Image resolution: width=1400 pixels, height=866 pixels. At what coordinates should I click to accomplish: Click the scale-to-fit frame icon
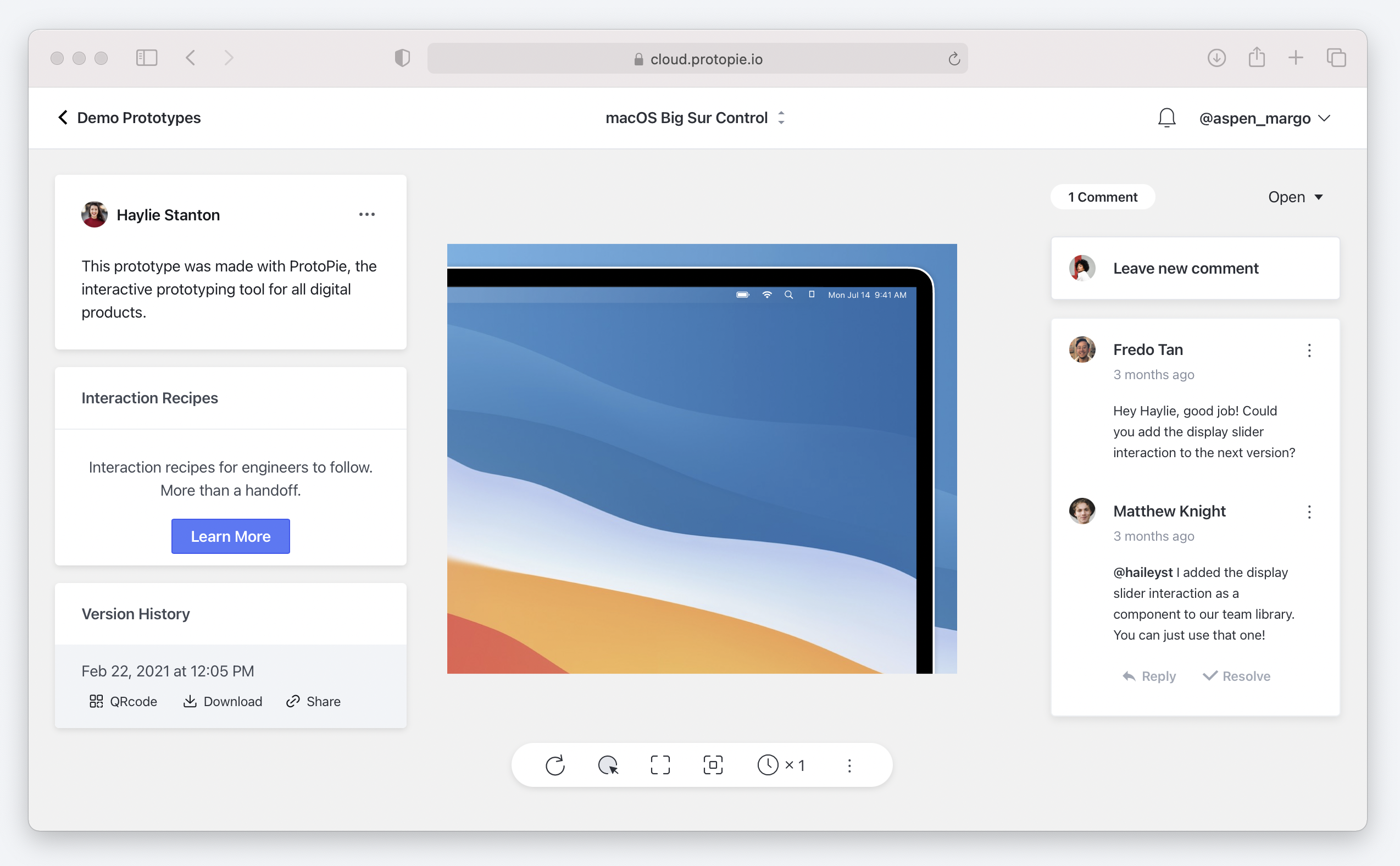[x=713, y=765]
